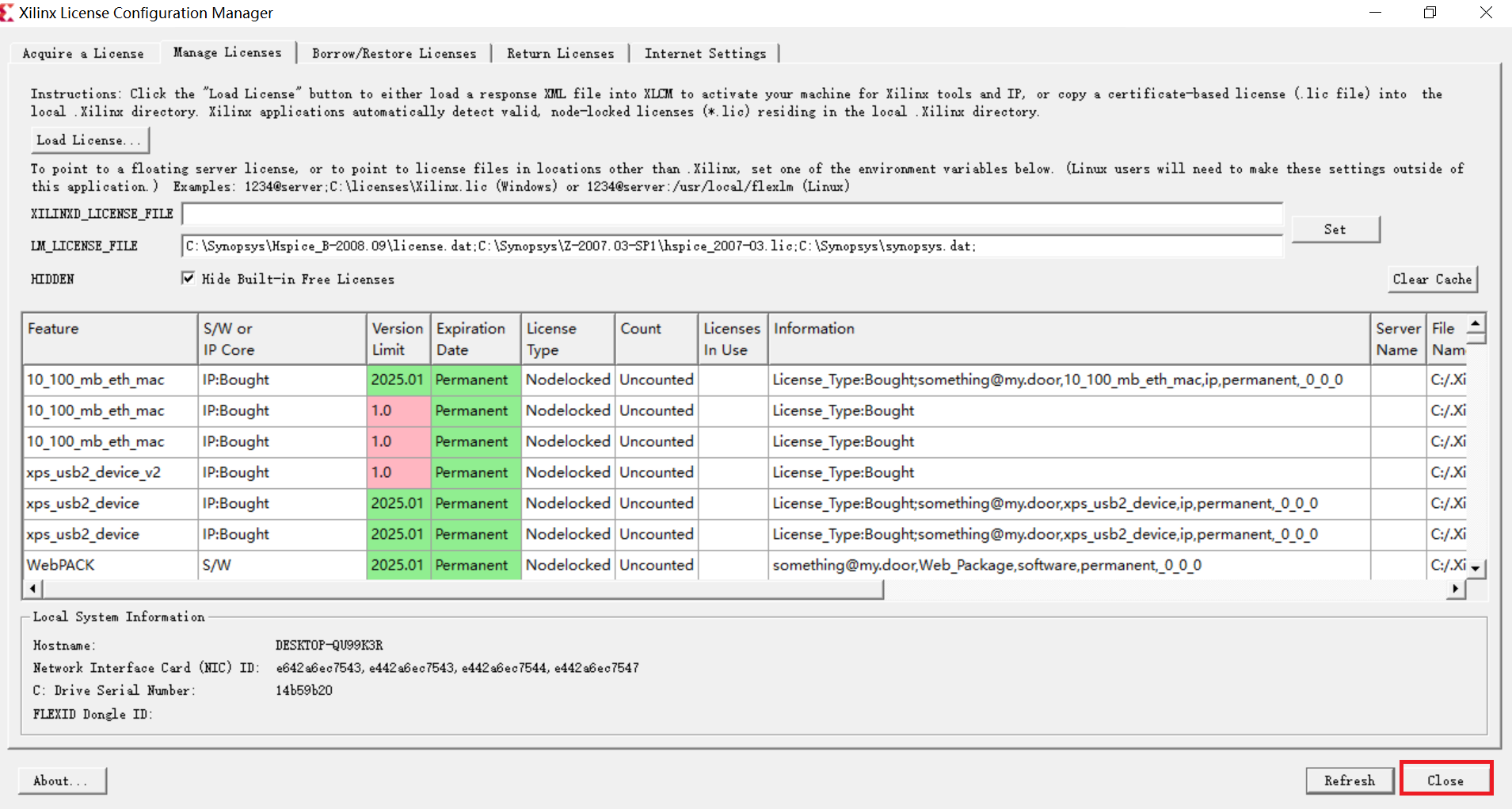Image resolution: width=1512 pixels, height=809 pixels.
Task: Click the Feature column header
Action: pyautogui.click(x=110, y=339)
